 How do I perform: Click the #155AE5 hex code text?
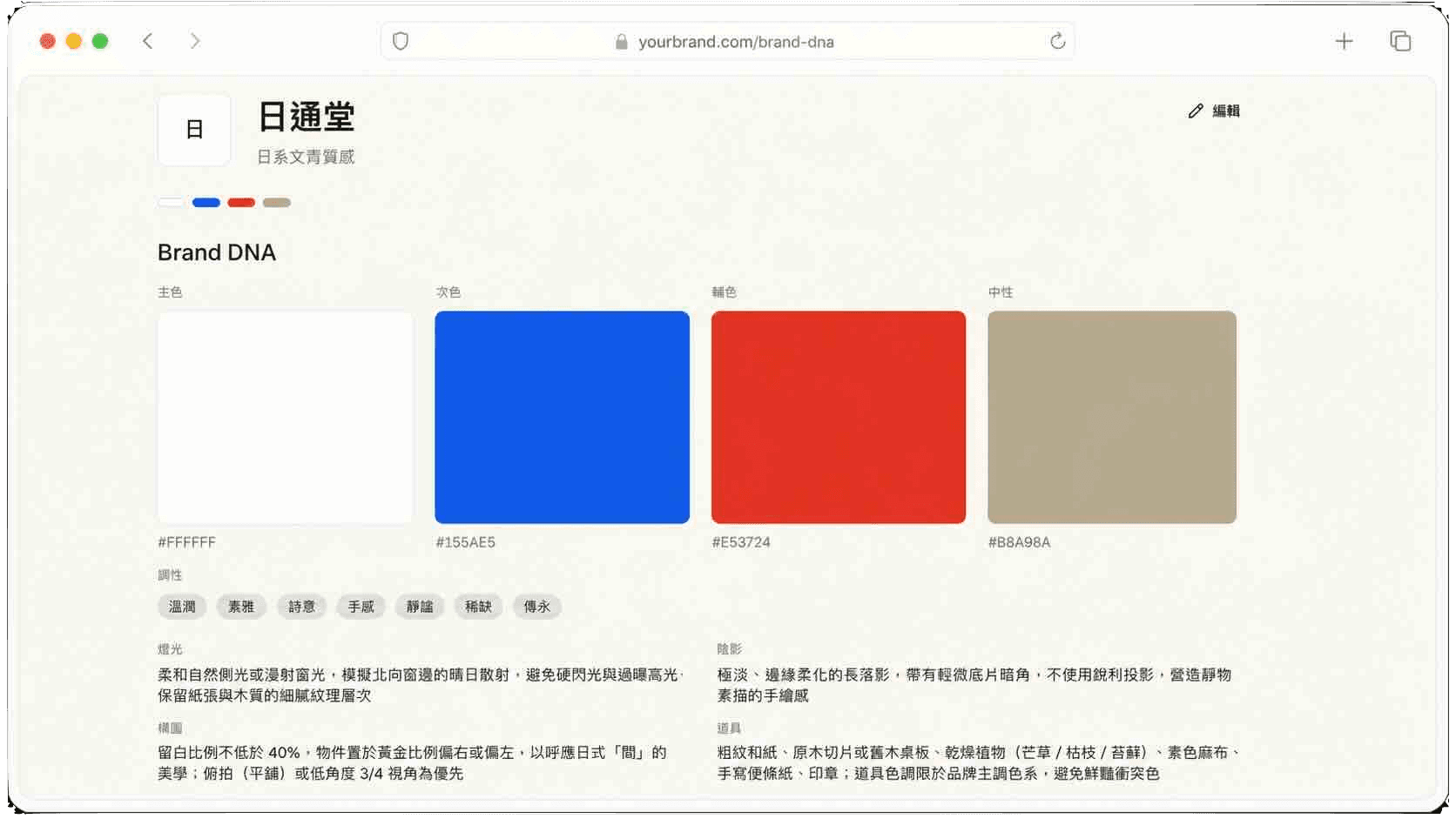point(465,542)
